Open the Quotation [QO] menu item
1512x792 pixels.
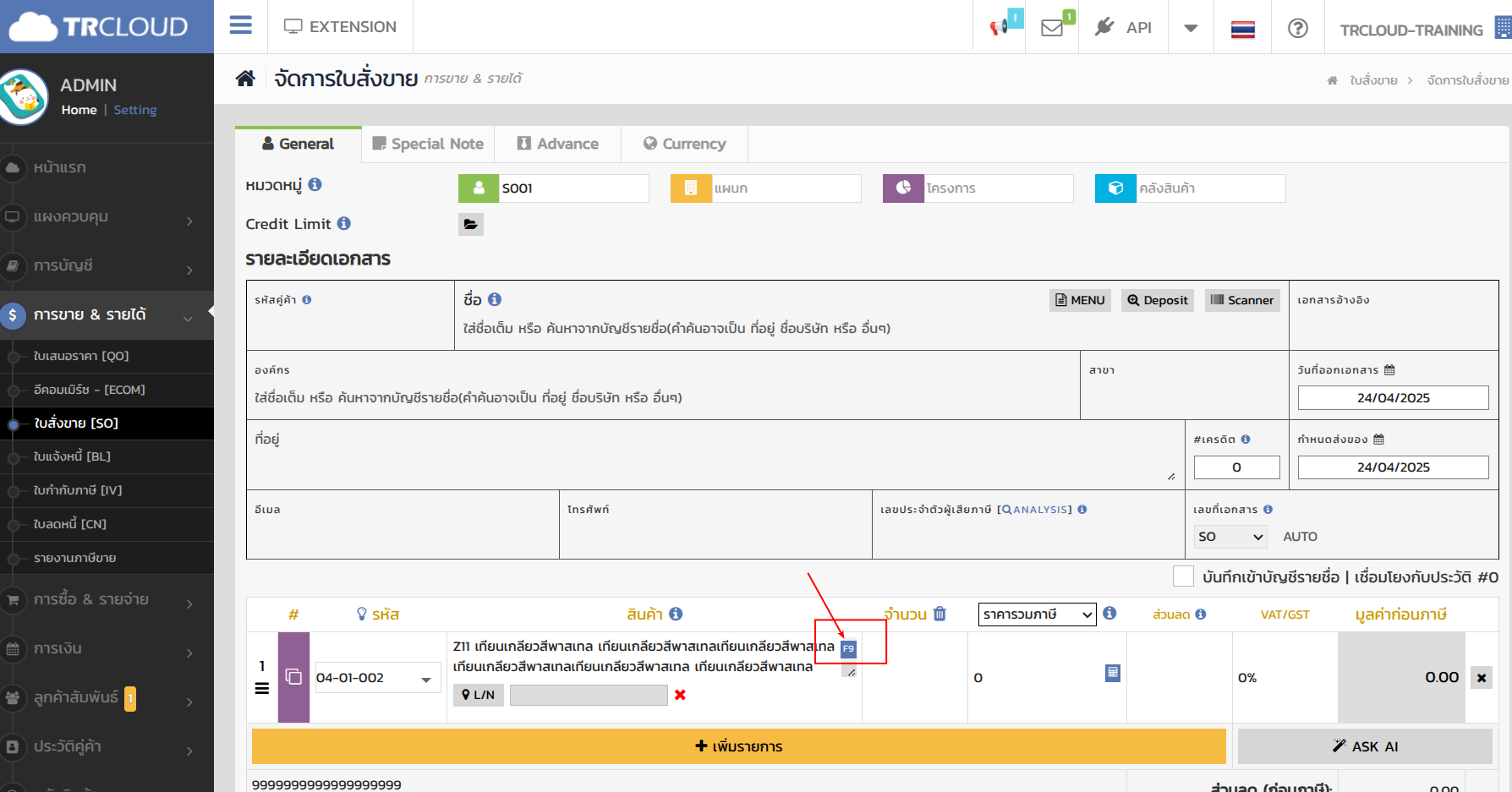tap(81, 356)
